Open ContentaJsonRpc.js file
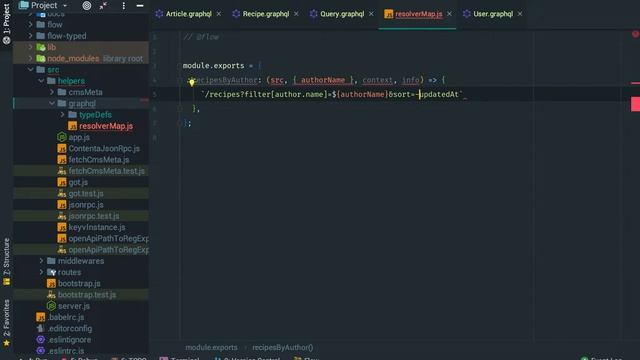640x360 pixels. (104, 149)
